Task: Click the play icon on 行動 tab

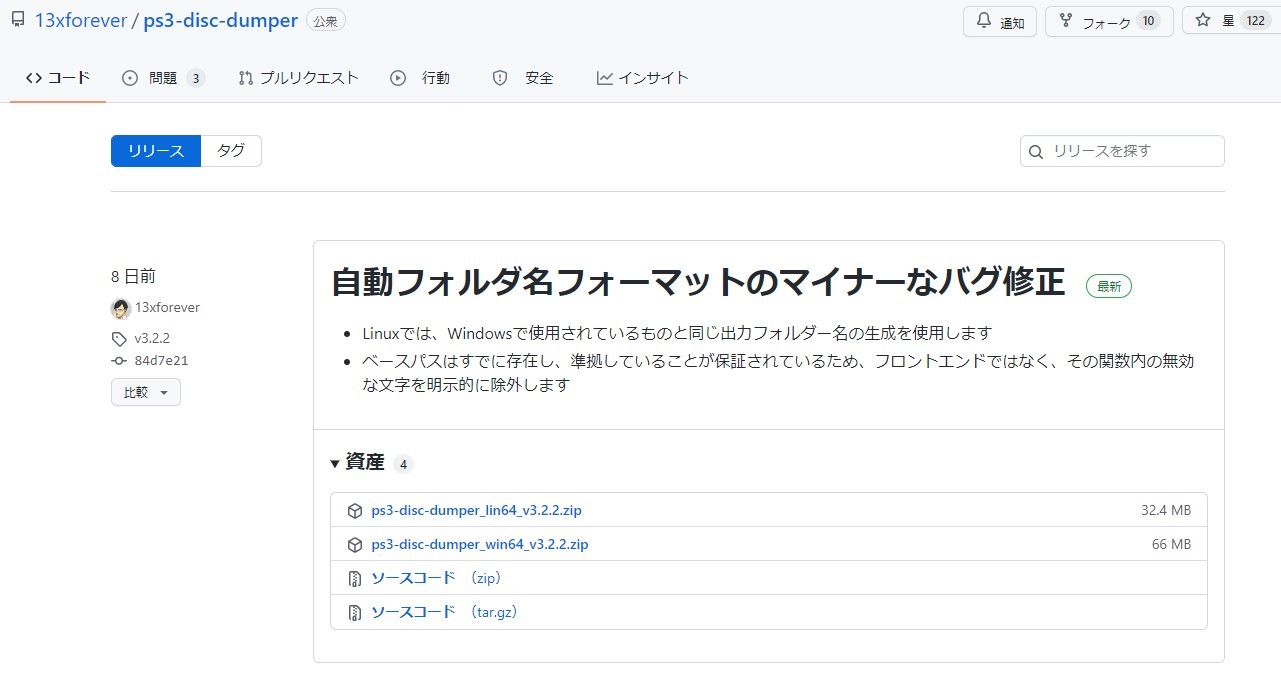Action: 398,78
